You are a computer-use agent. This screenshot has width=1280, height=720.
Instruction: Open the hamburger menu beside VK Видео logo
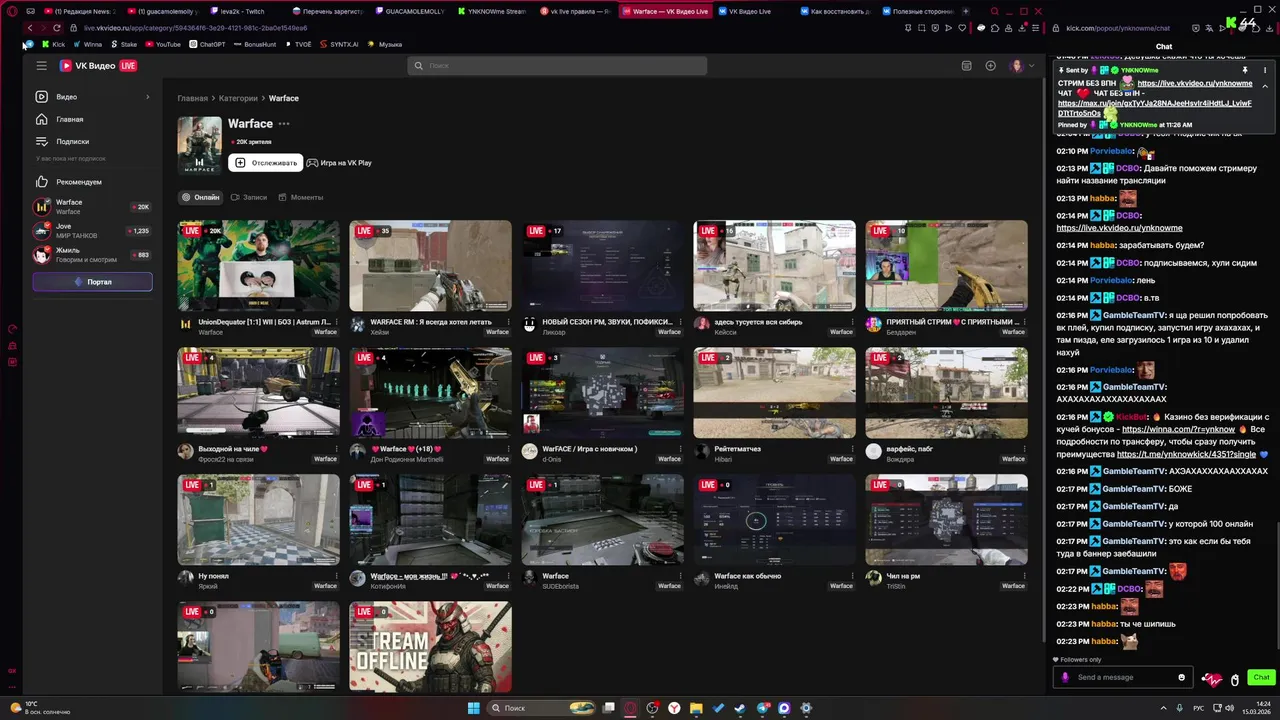[x=41, y=66]
